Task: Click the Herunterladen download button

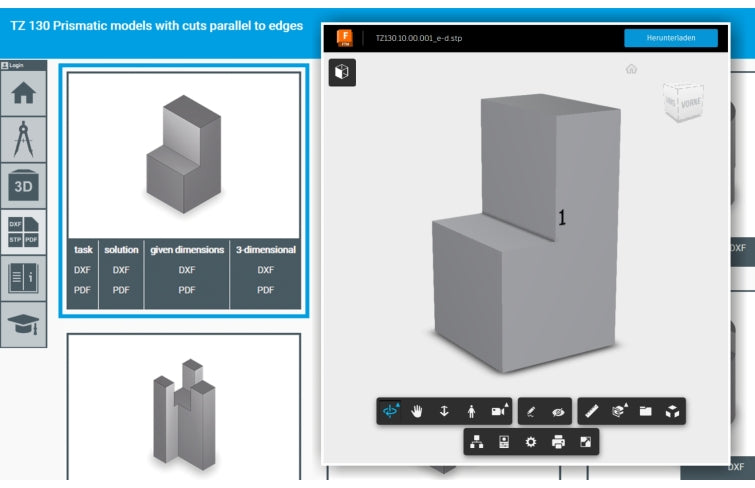Action: coord(671,38)
